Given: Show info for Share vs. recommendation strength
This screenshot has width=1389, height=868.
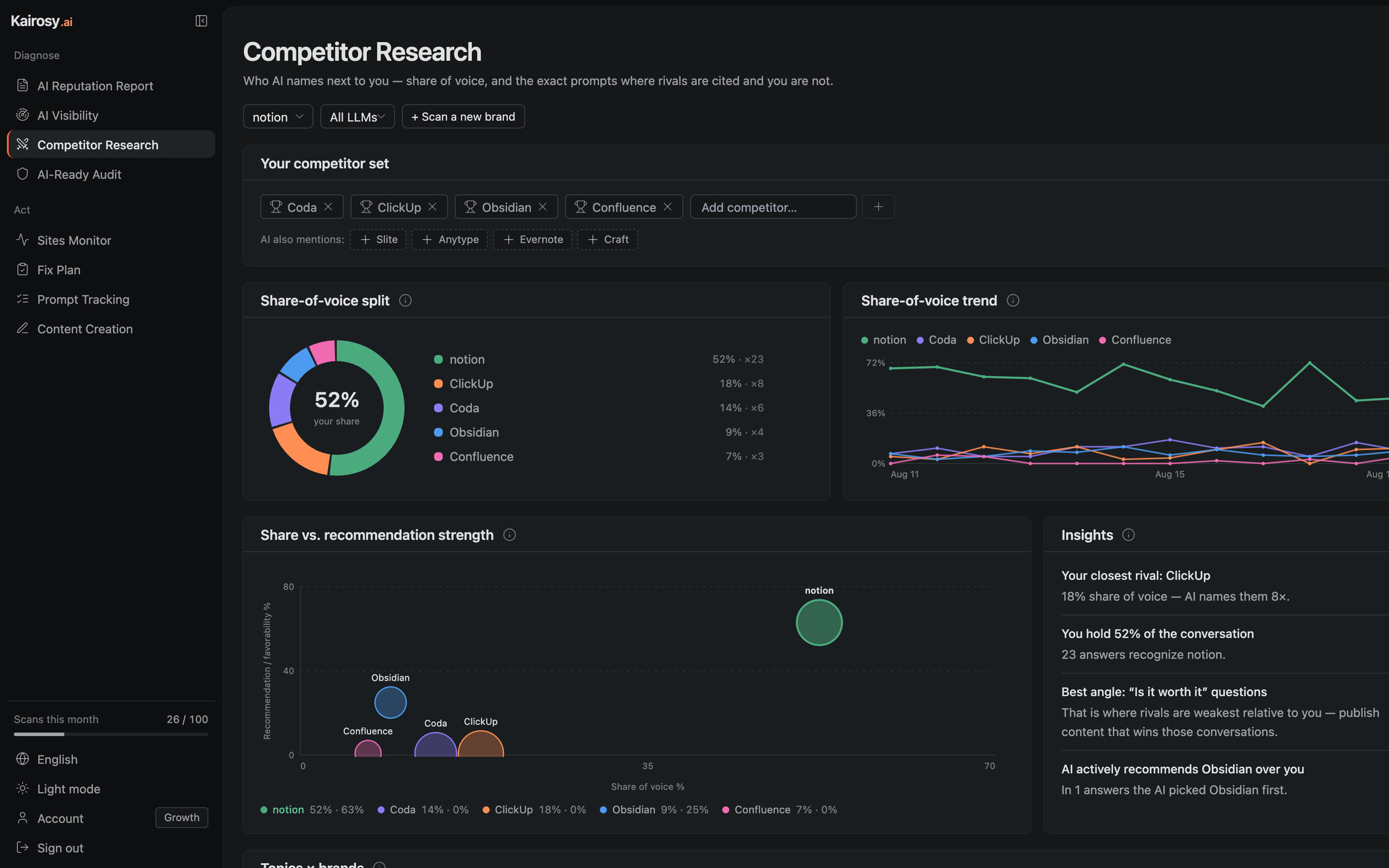Looking at the screenshot, I should (509, 535).
